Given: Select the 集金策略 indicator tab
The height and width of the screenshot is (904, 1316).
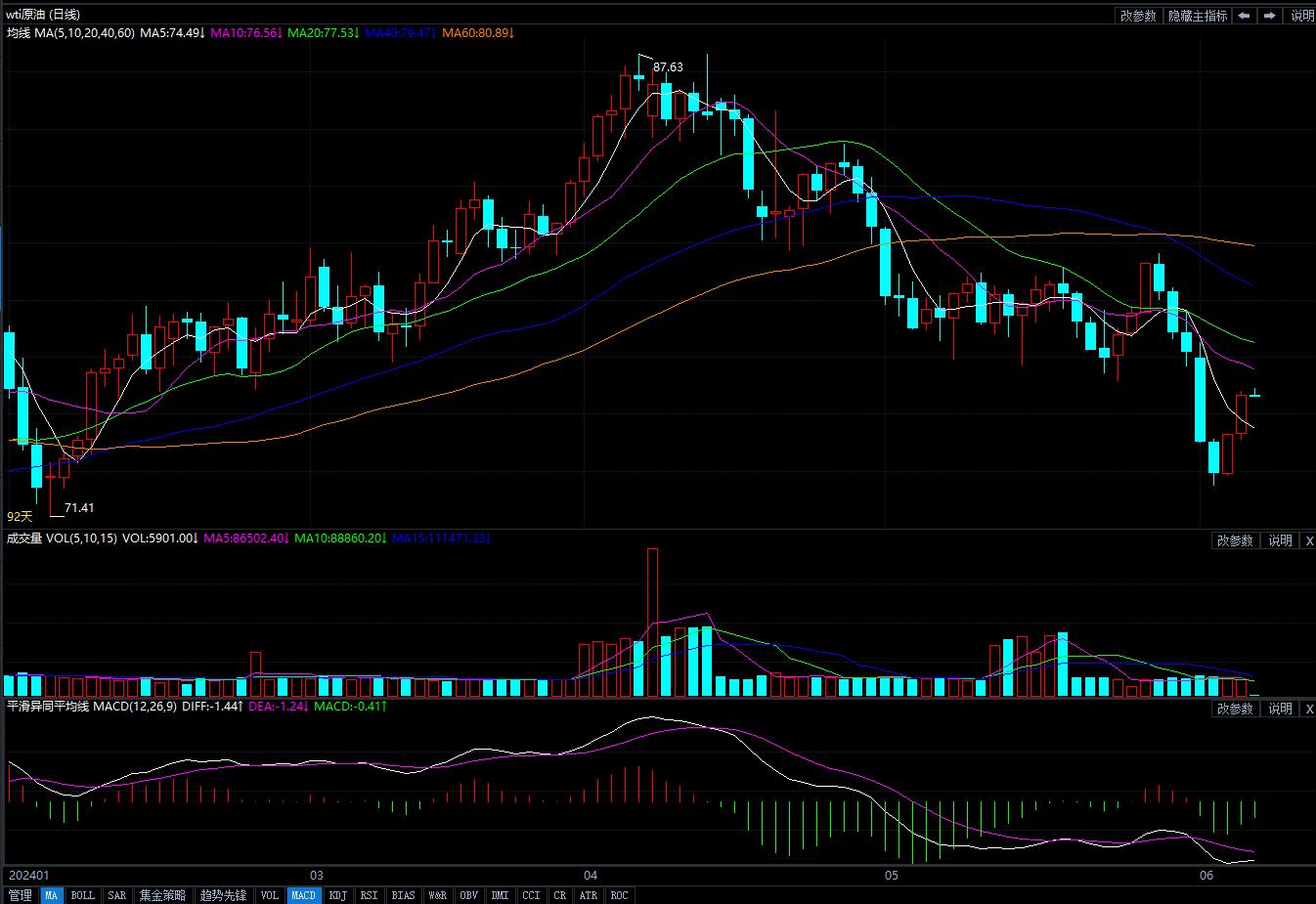Looking at the screenshot, I should 162,895.
